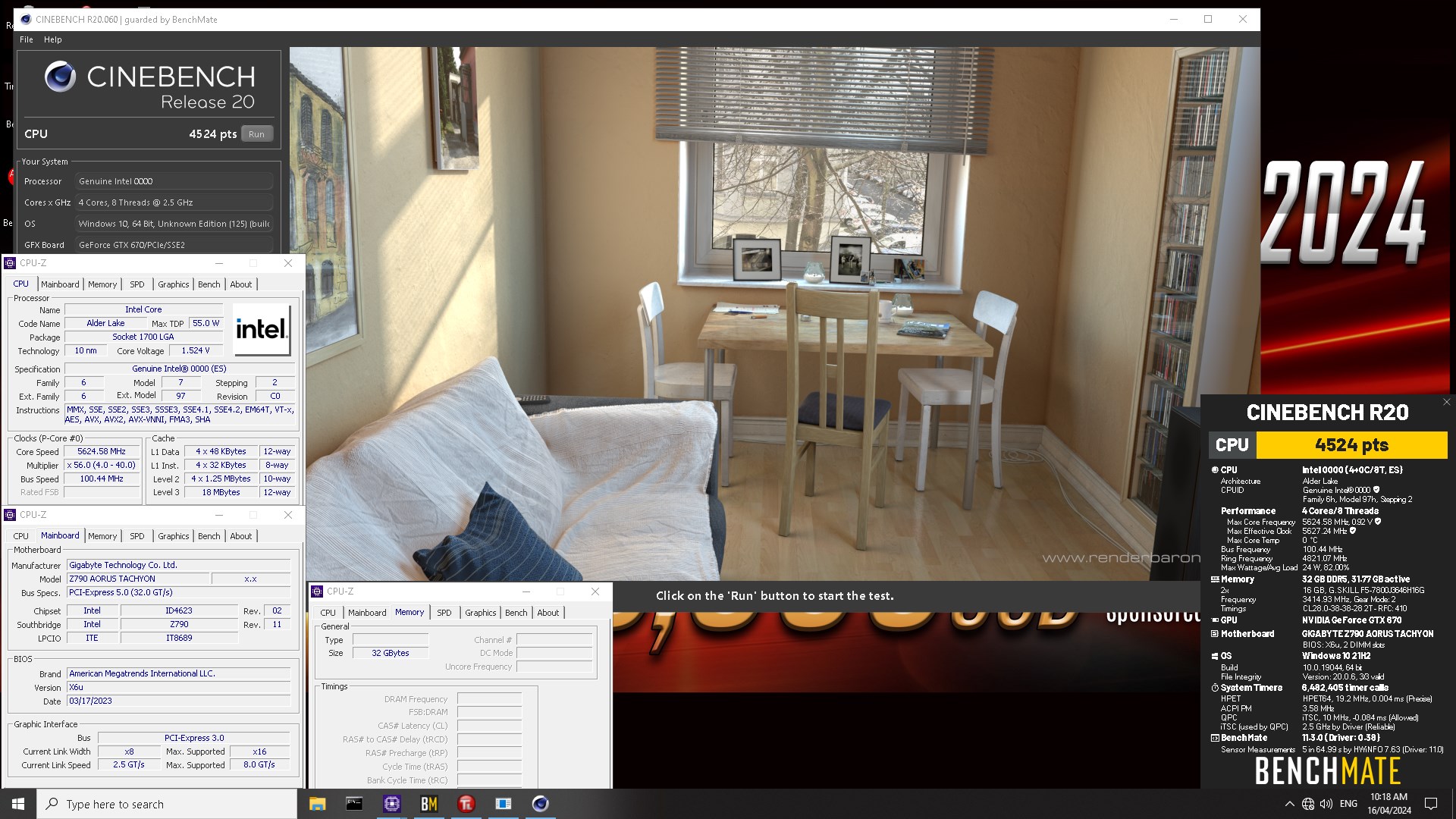Click the taskbar search input field
Viewport: 1456px width, 819px height.
point(167,804)
